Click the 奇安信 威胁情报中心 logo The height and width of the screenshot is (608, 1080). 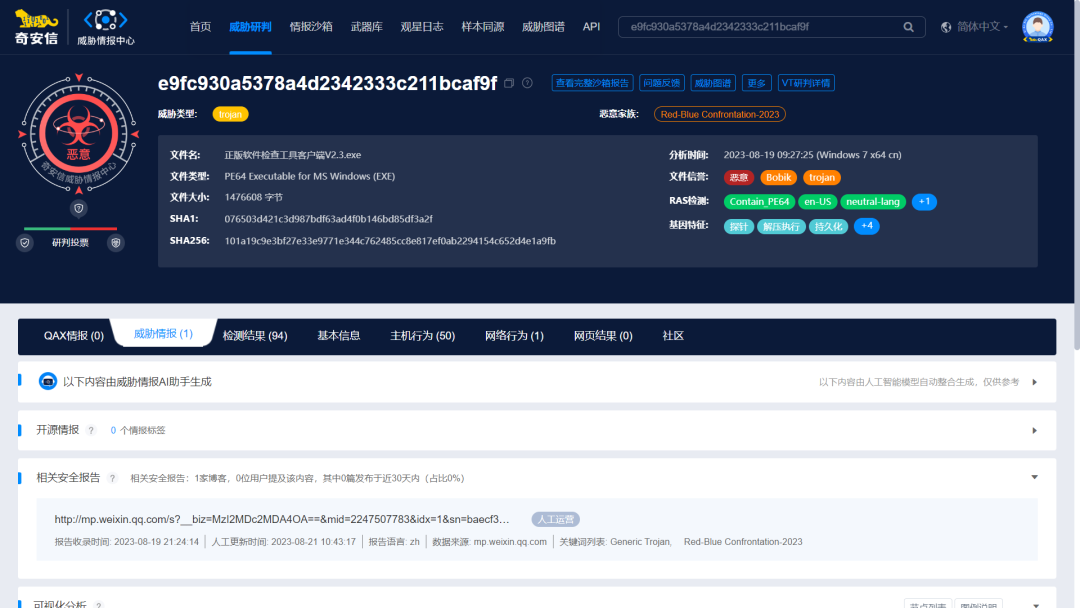(70, 27)
